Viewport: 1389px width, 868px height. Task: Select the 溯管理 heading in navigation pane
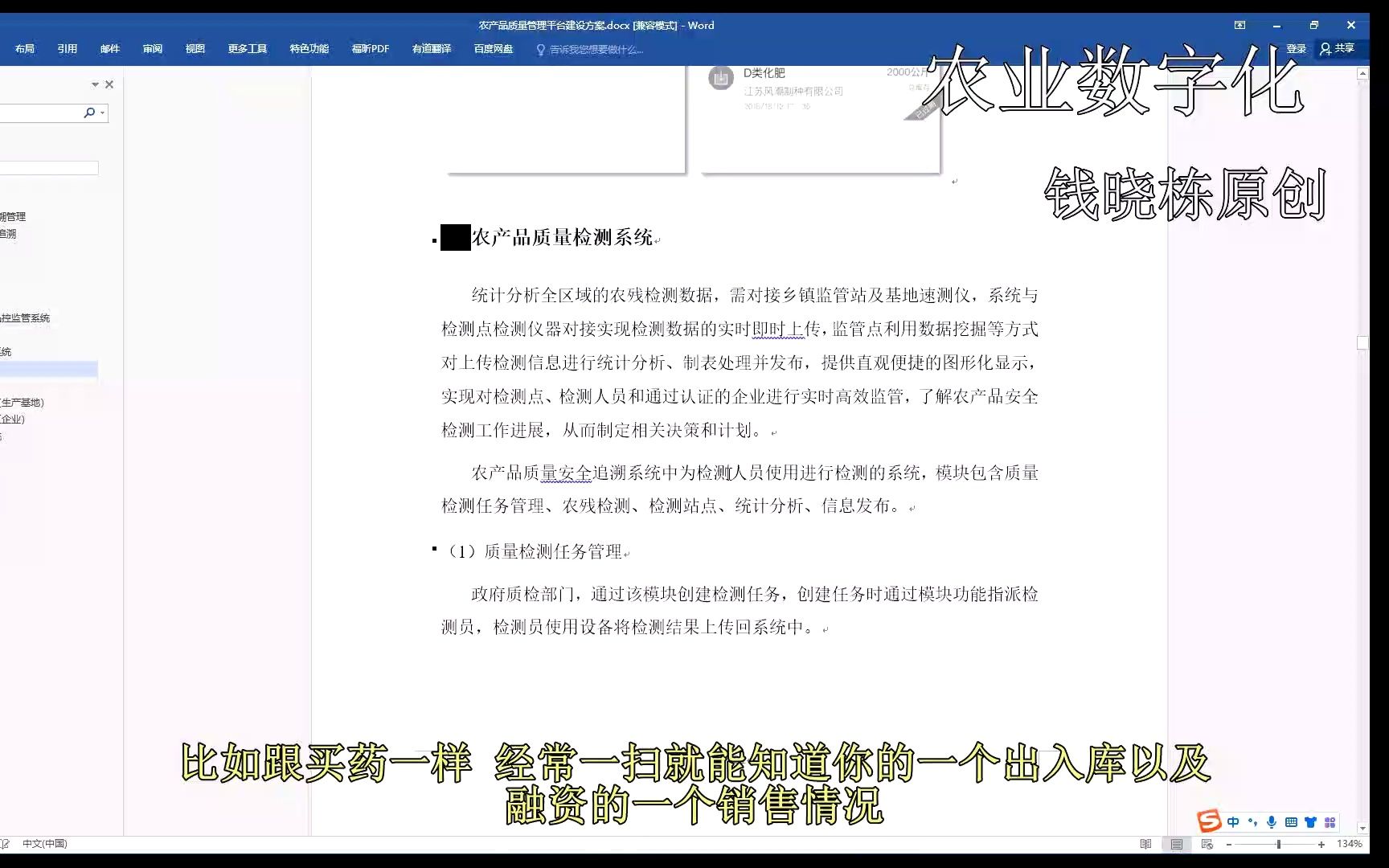(x=13, y=217)
